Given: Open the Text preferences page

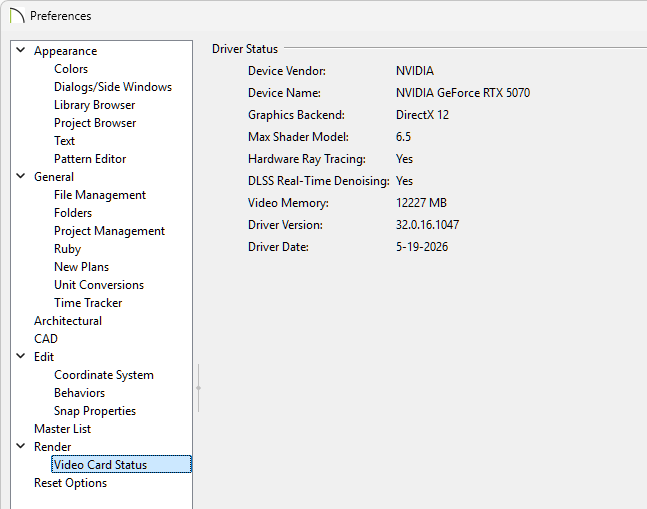Looking at the screenshot, I should tap(64, 141).
